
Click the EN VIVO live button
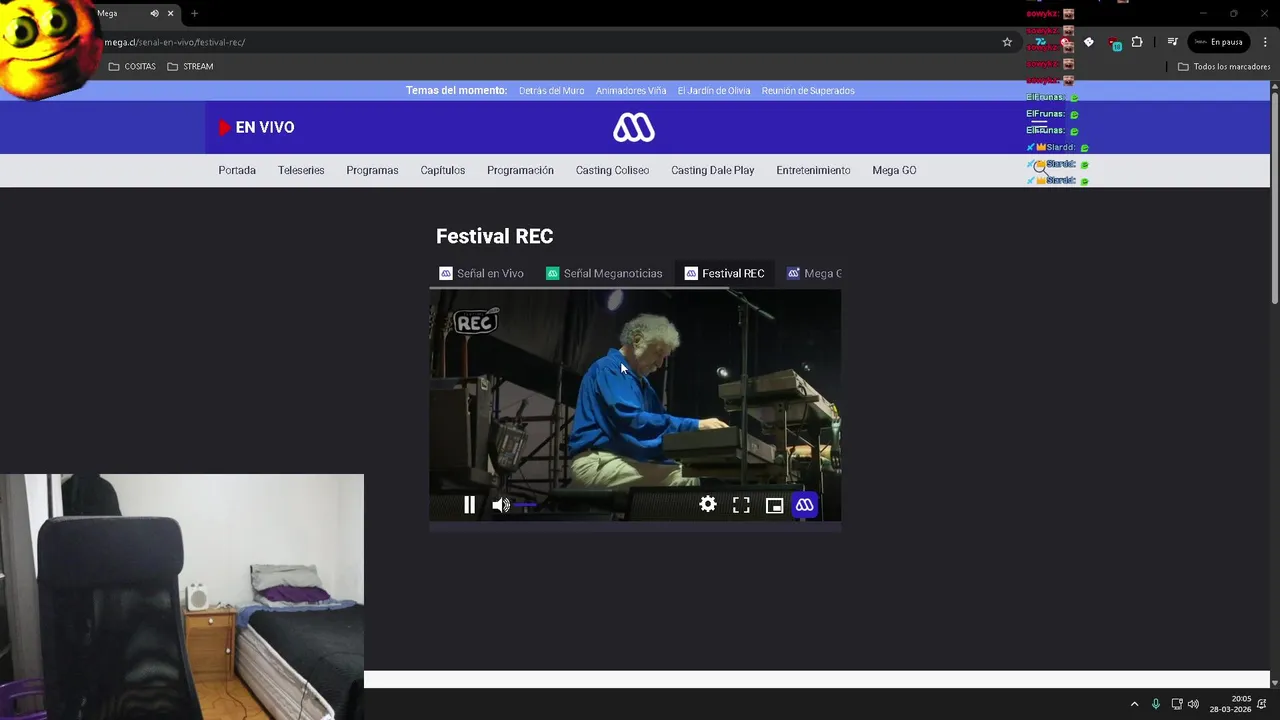click(256, 127)
